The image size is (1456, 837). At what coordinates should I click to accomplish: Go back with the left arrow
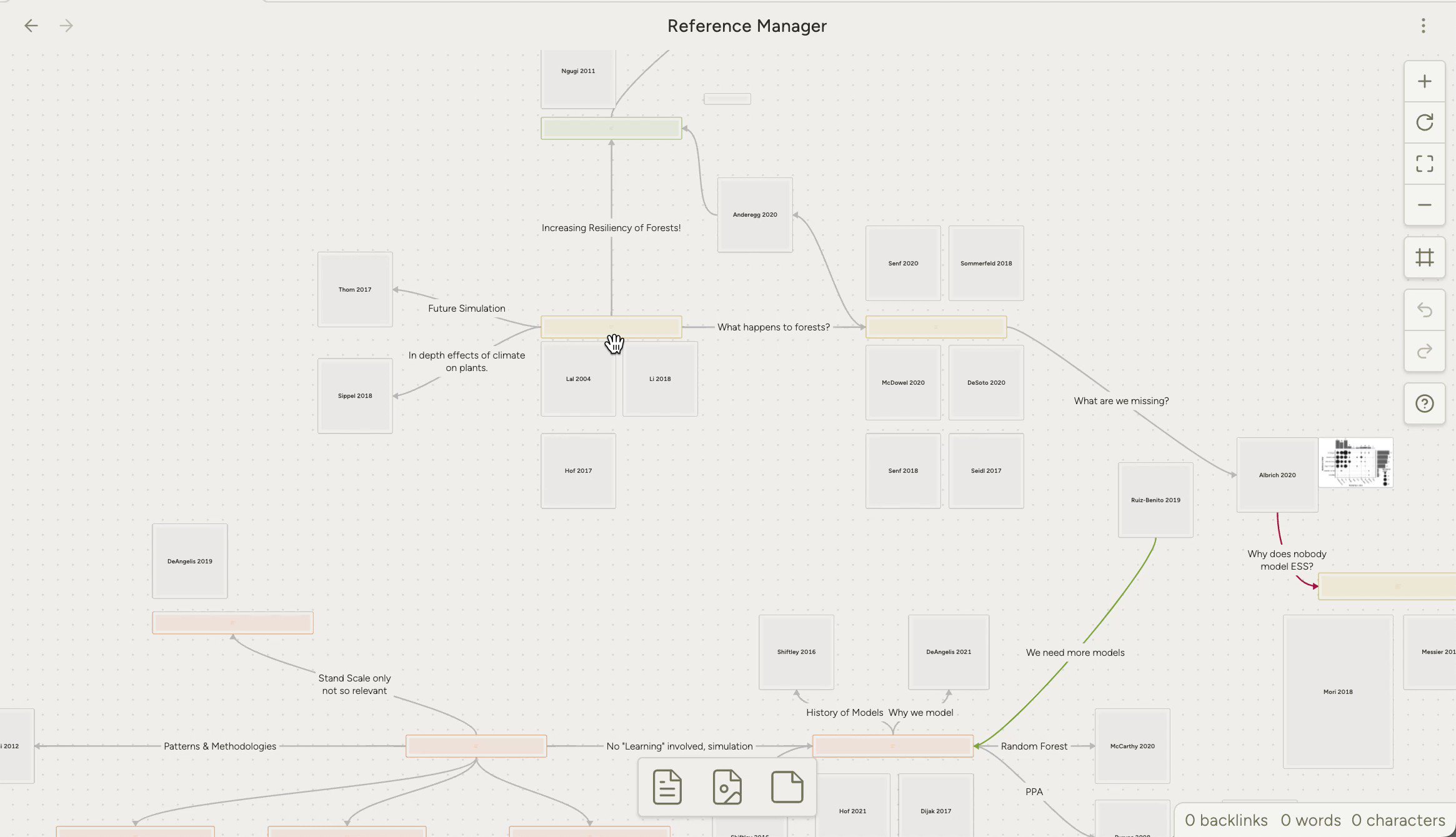tap(31, 26)
